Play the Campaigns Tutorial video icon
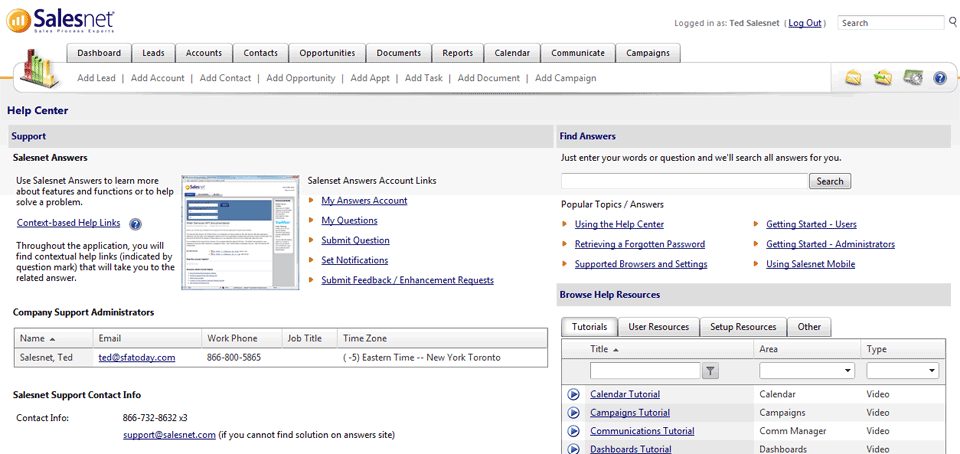This screenshot has height=454, width=960. [x=574, y=413]
